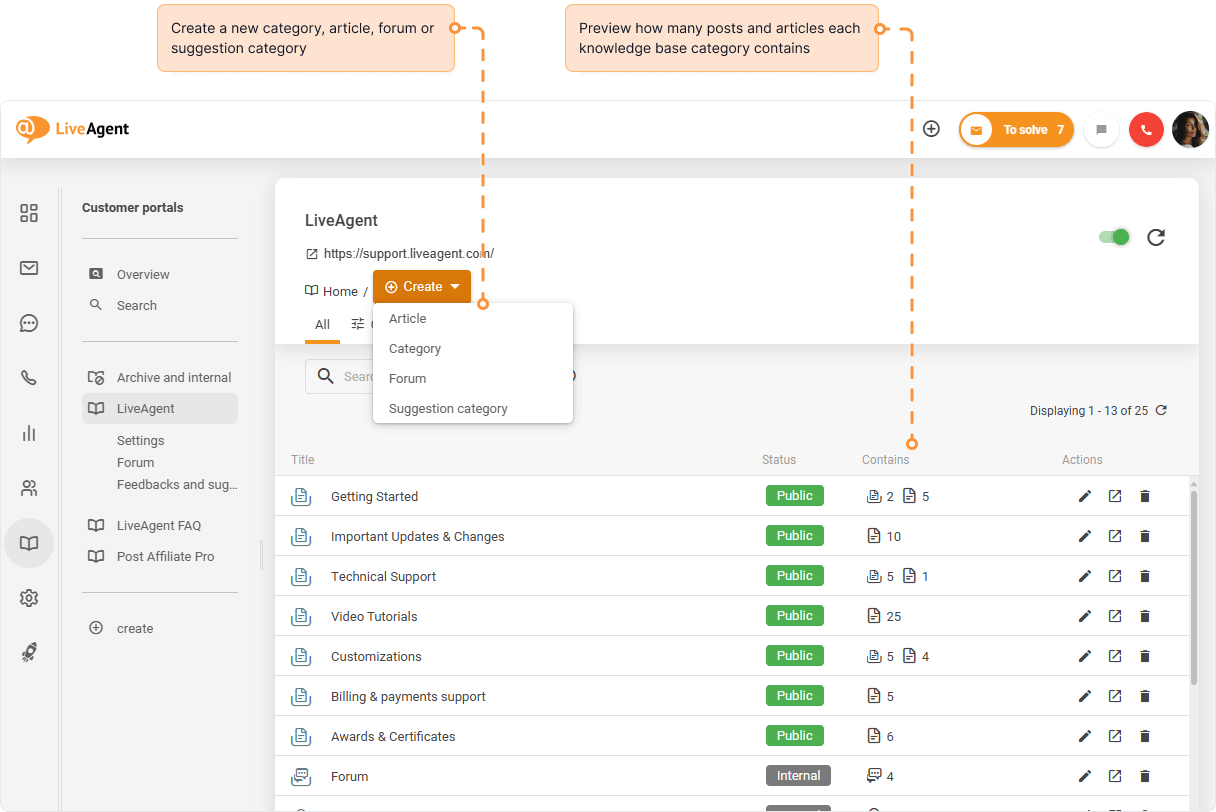Select Article from the Create menu

pos(408,319)
